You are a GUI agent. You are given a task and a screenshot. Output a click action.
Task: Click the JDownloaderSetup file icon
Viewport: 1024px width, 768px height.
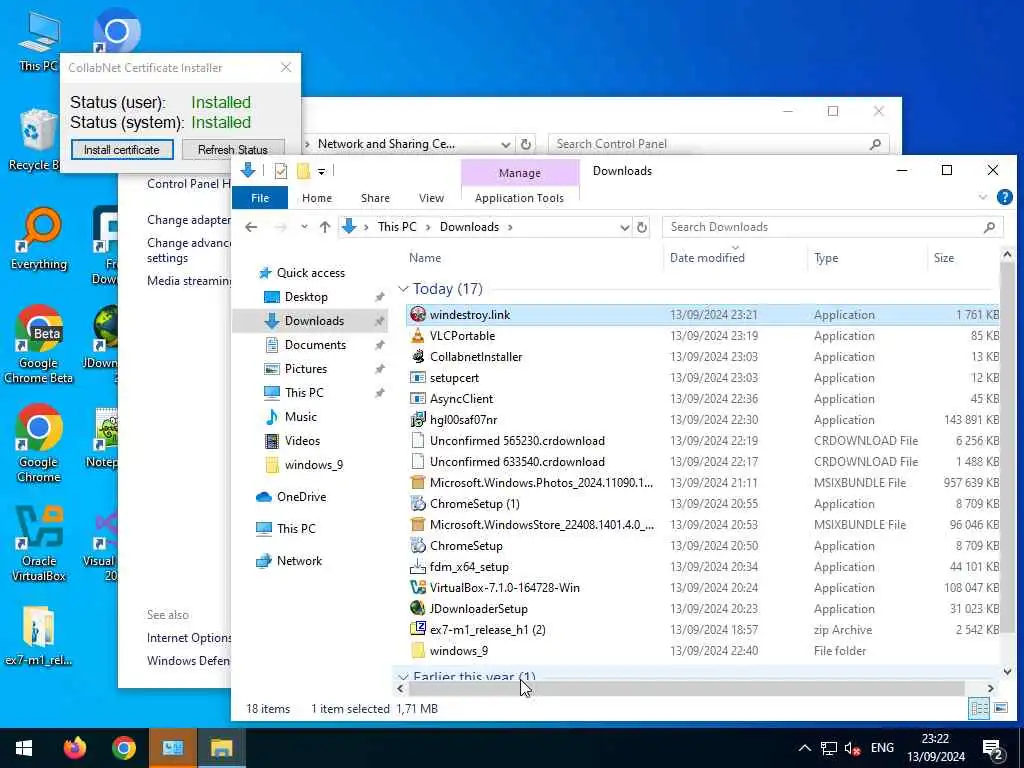[x=417, y=609]
